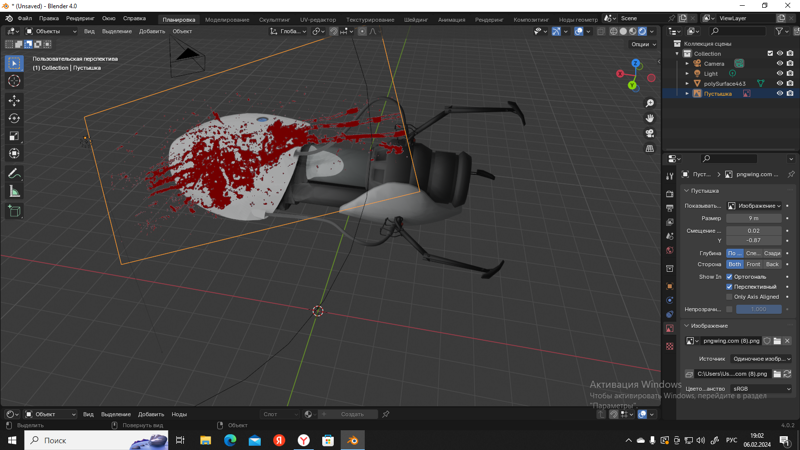Image resolution: width=800 pixels, height=450 pixels.
Task: Open the Источник dropdown
Action: click(760, 359)
